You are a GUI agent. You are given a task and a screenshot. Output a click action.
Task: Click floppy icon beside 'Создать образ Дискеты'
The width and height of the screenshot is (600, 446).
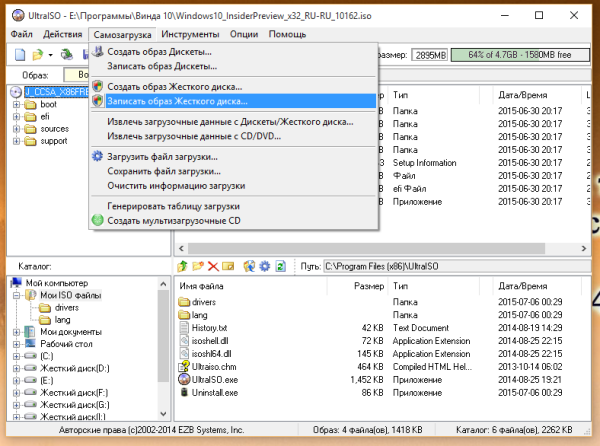pos(98,51)
